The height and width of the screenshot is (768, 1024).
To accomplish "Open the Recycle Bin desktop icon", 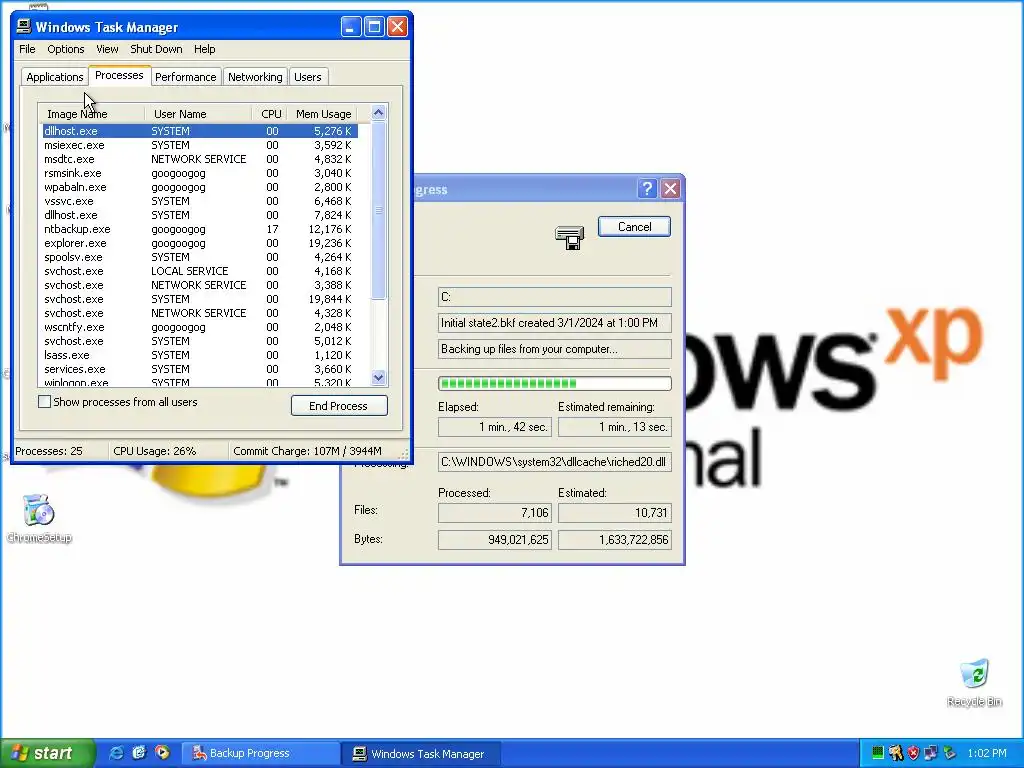I will tap(974, 682).
